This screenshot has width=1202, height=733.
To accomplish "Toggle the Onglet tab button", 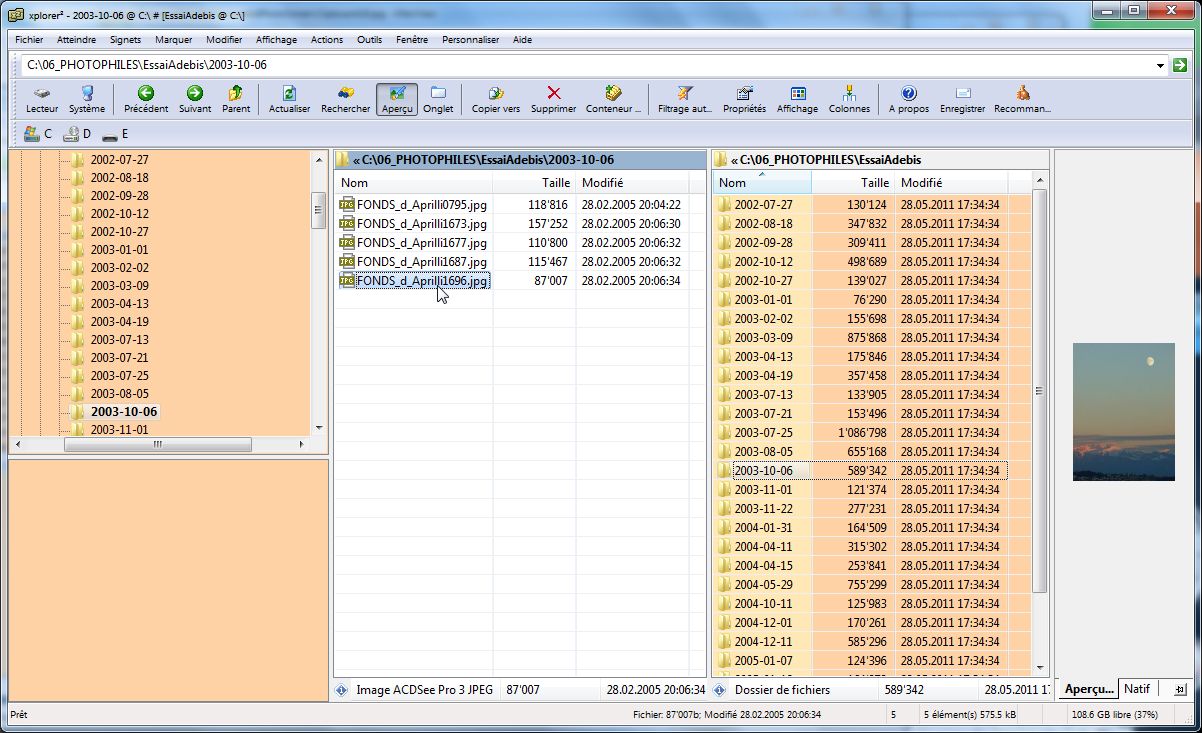I will [438, 94].
